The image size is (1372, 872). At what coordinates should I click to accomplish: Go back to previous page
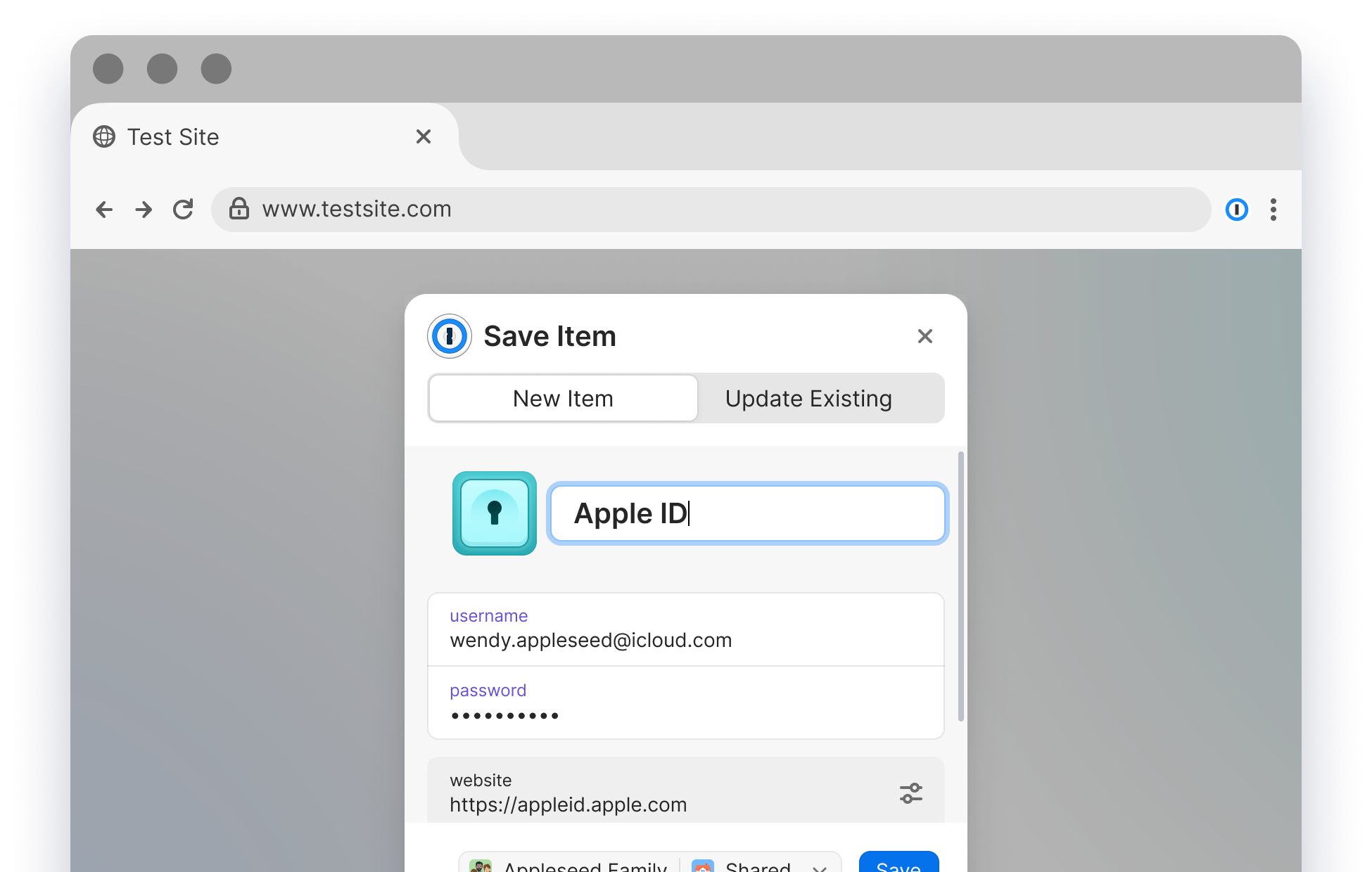(104, 210)
